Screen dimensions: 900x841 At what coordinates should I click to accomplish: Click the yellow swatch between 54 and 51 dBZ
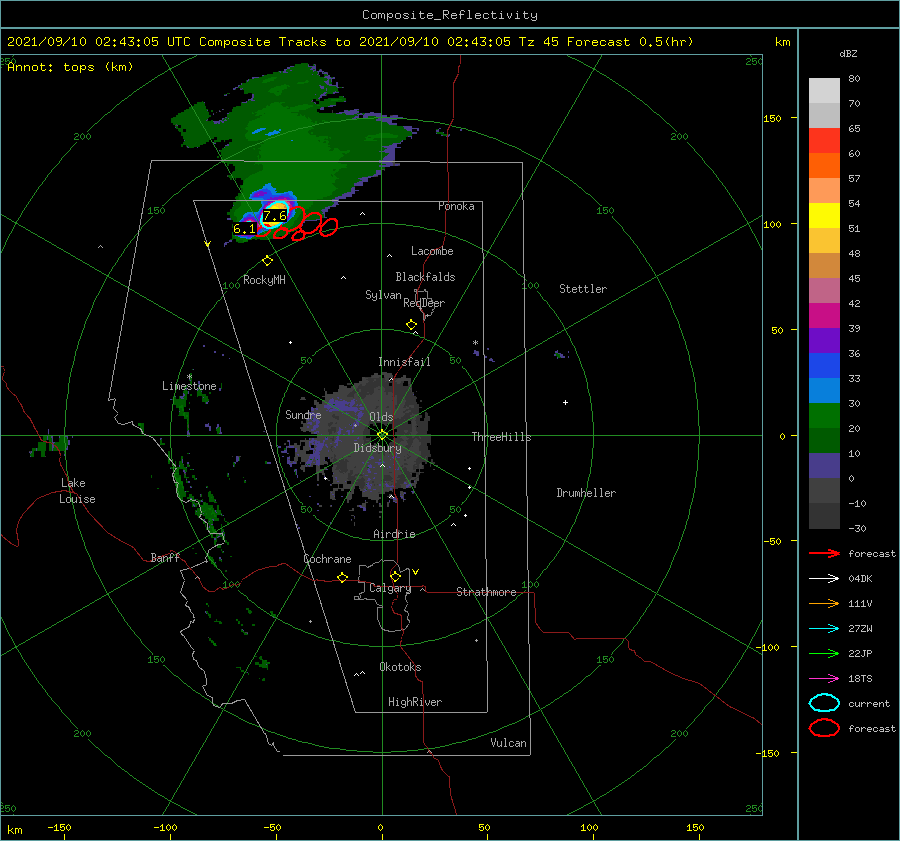[824, 216]
